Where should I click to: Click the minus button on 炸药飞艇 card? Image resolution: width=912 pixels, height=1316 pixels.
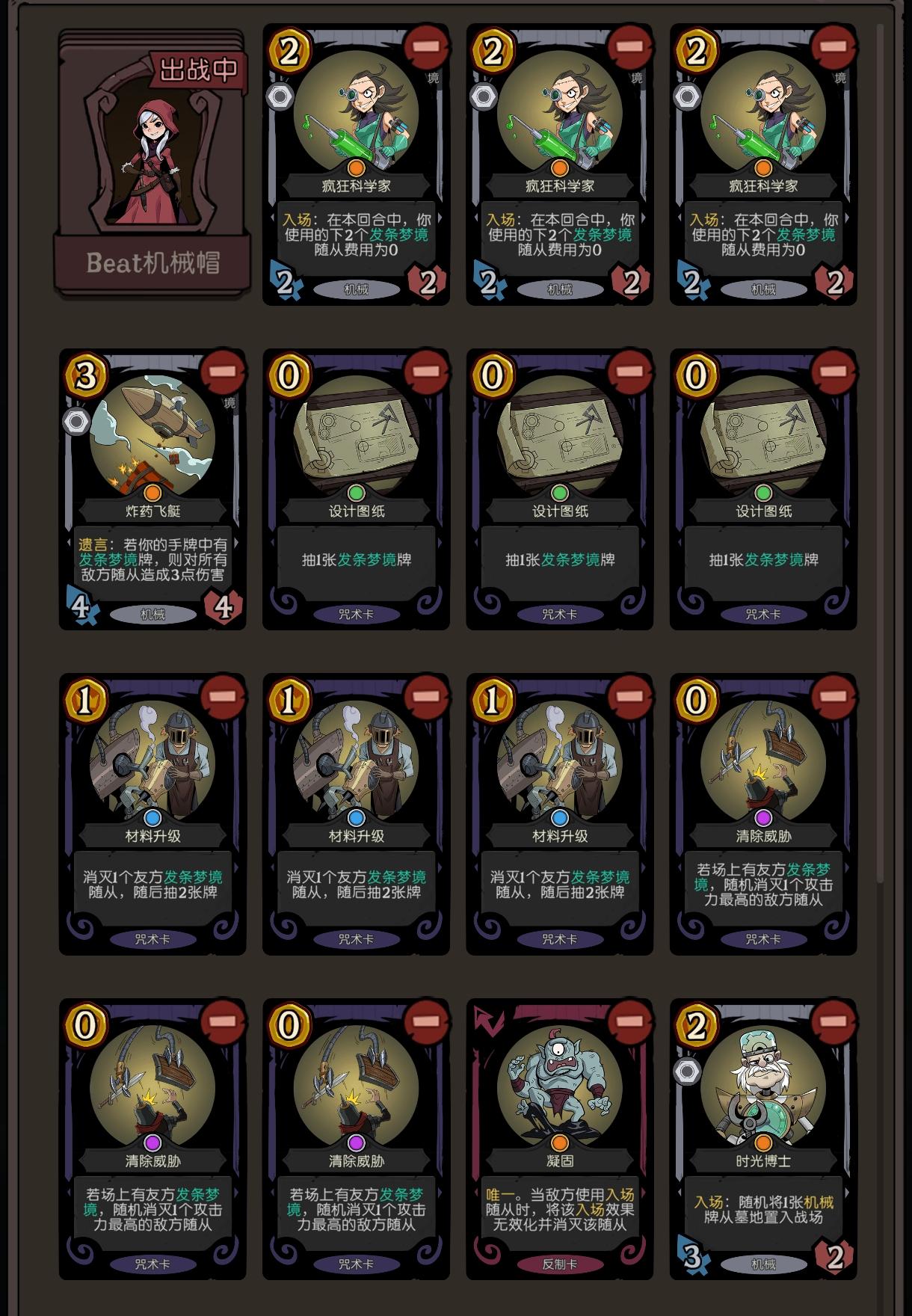click(x=223, y=371)
